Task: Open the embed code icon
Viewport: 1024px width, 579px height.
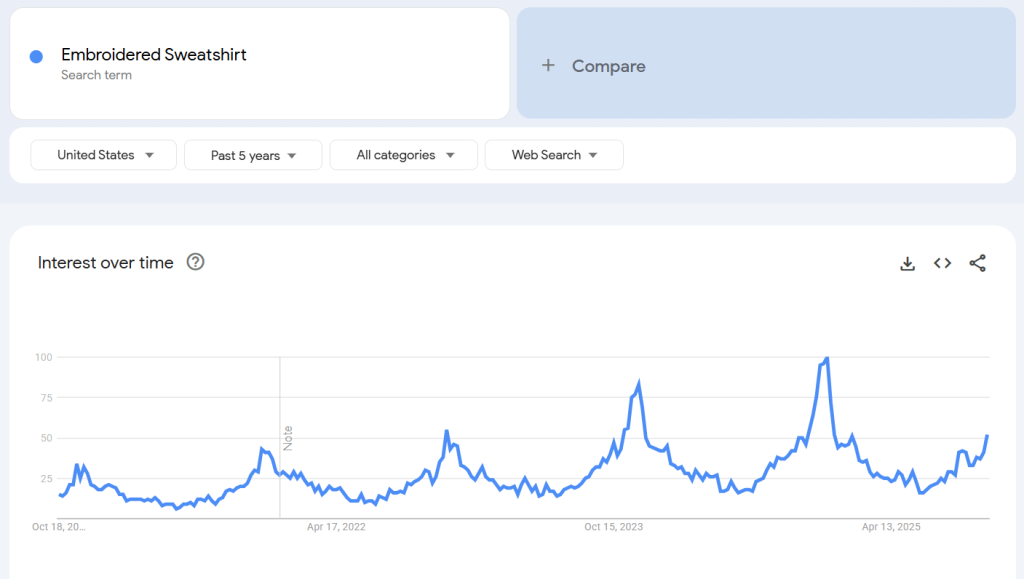Action: (942, 264)
